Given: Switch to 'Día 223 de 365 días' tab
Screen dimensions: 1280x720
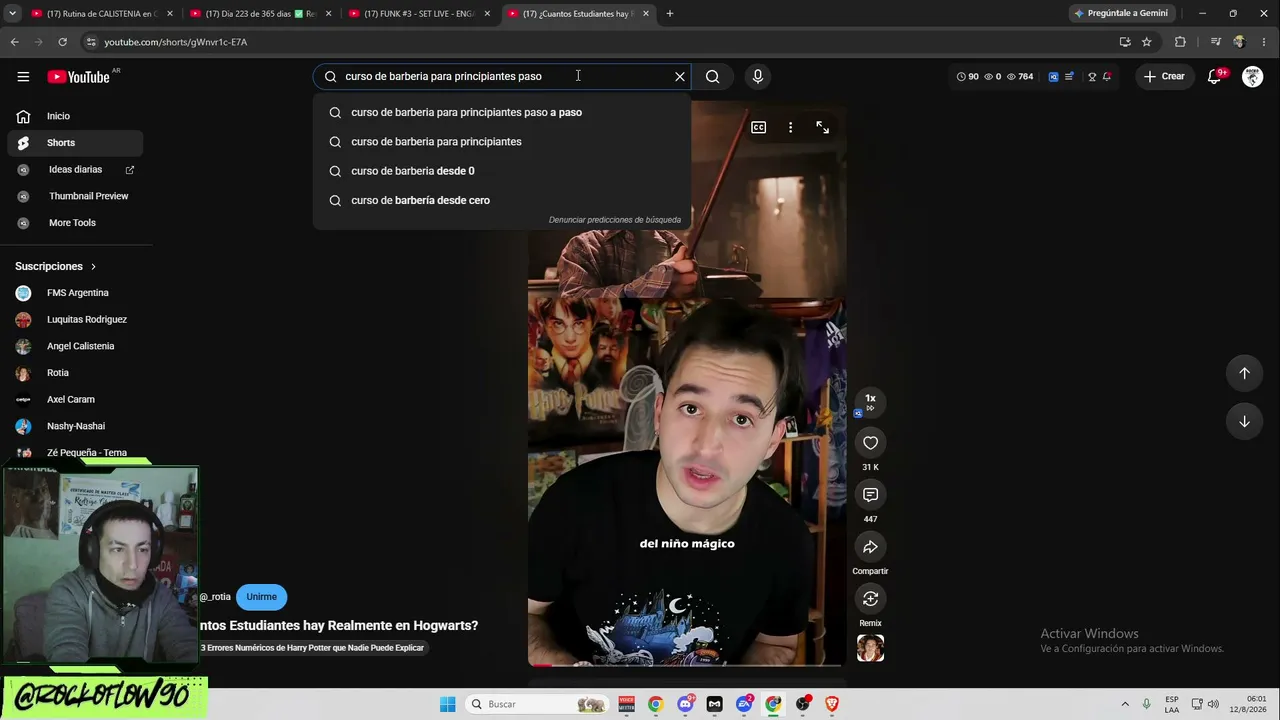Looking at the screenshot, I should 261,14.
